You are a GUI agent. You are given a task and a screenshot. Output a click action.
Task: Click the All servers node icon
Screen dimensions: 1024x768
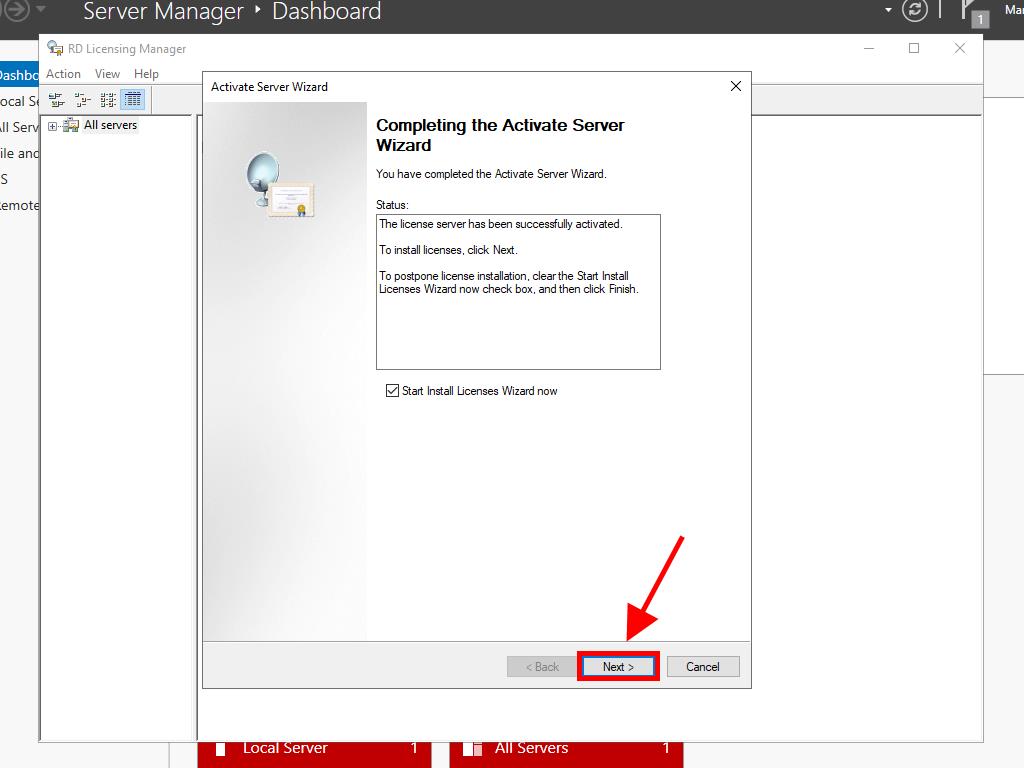coord(71,125)
